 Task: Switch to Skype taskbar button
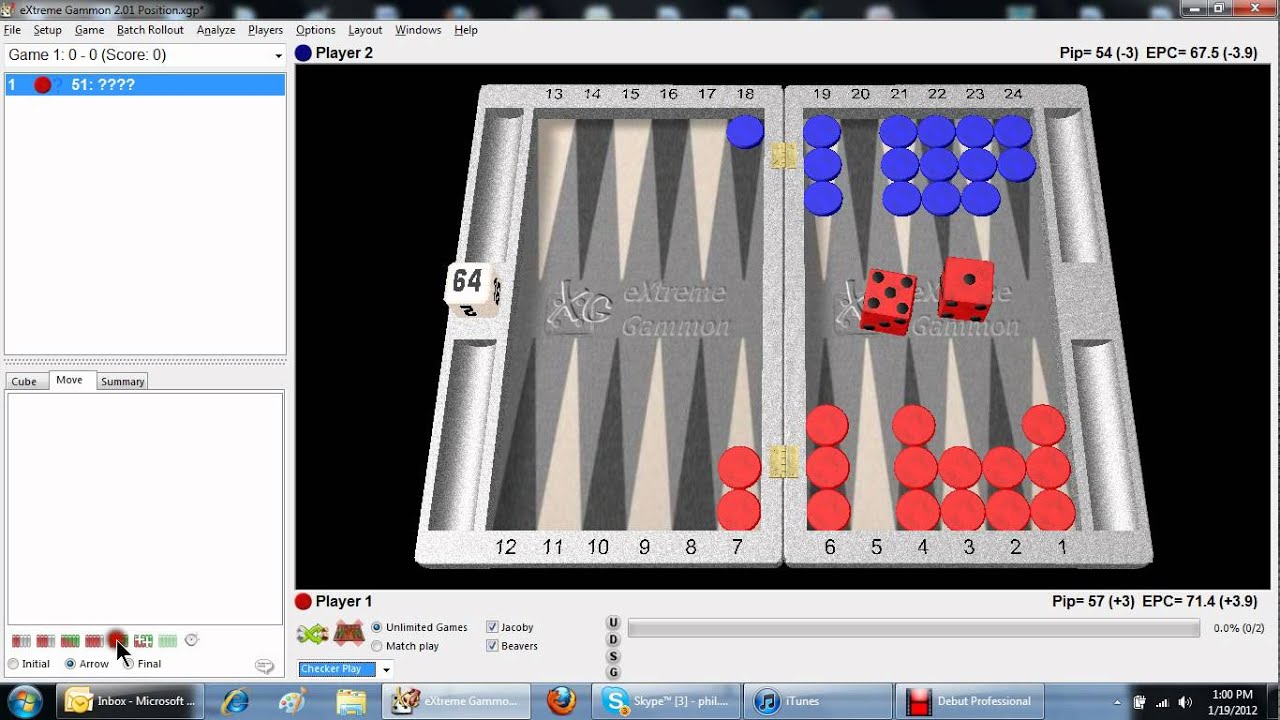(x=664, y=701)
